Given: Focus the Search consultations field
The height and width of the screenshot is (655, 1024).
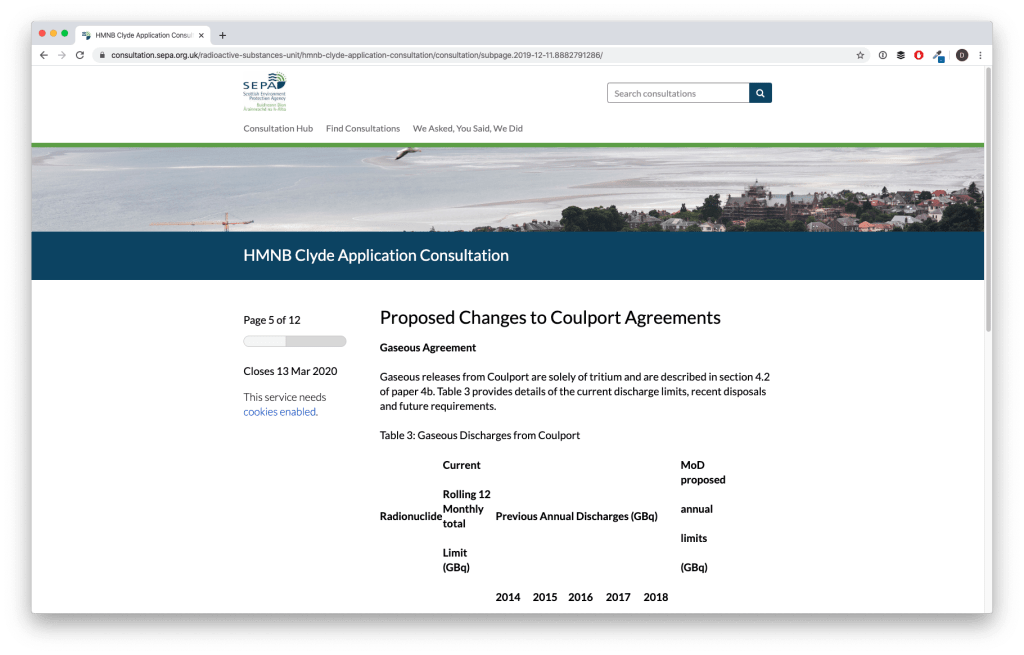Looking at the screenshot, I should pyautogui.click(x=678, y=93).
